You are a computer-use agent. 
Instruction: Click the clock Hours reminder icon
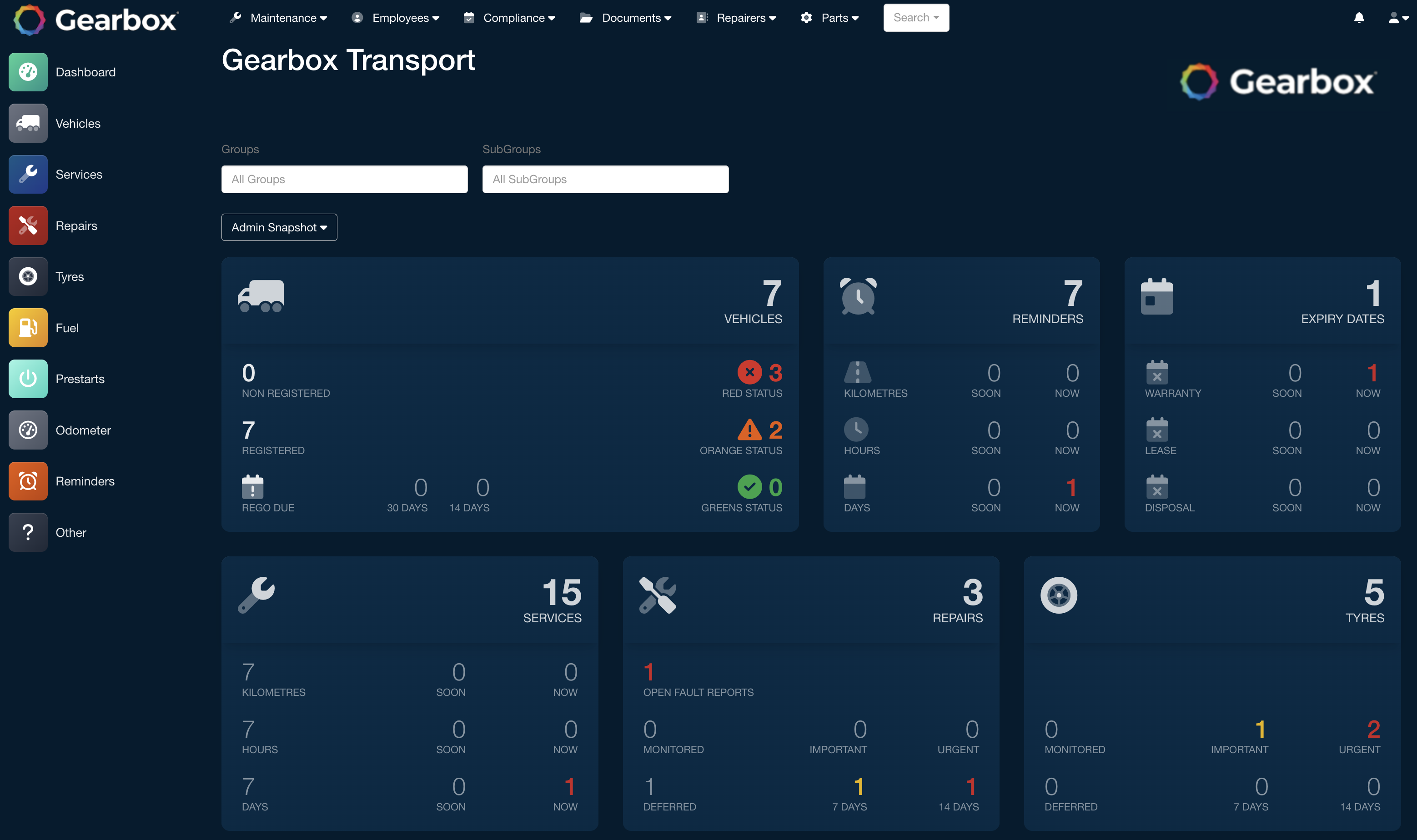click(856, 429)
